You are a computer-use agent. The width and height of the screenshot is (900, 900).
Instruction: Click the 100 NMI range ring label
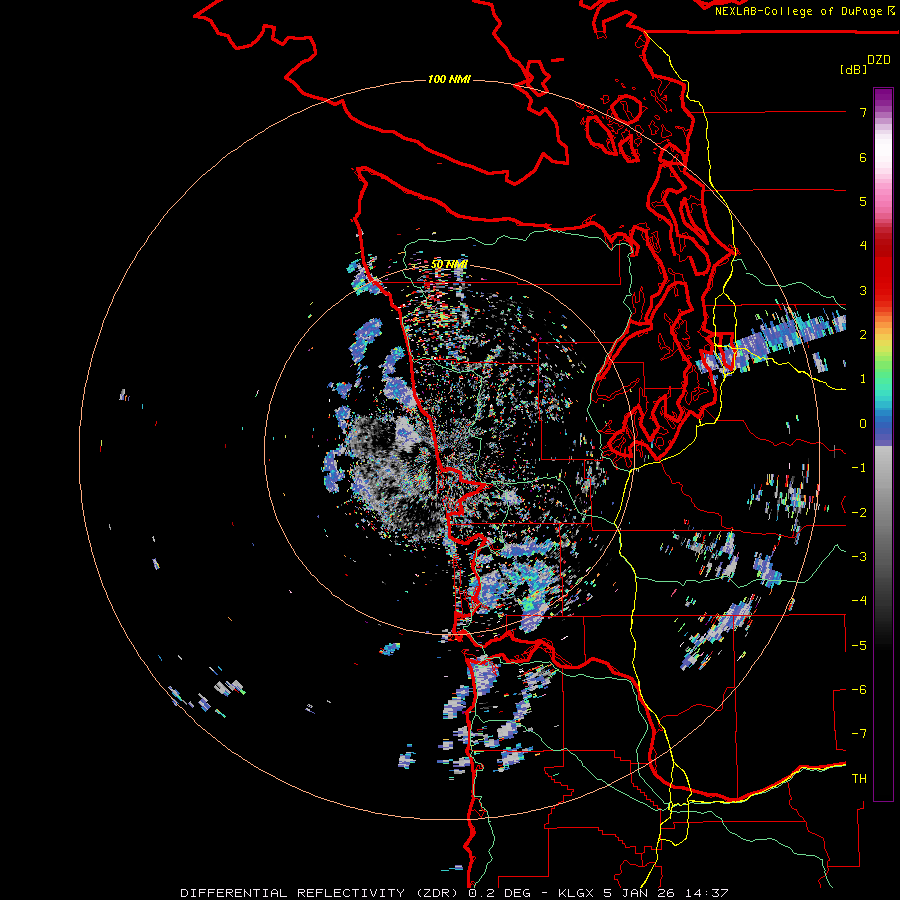pos(449,79)
